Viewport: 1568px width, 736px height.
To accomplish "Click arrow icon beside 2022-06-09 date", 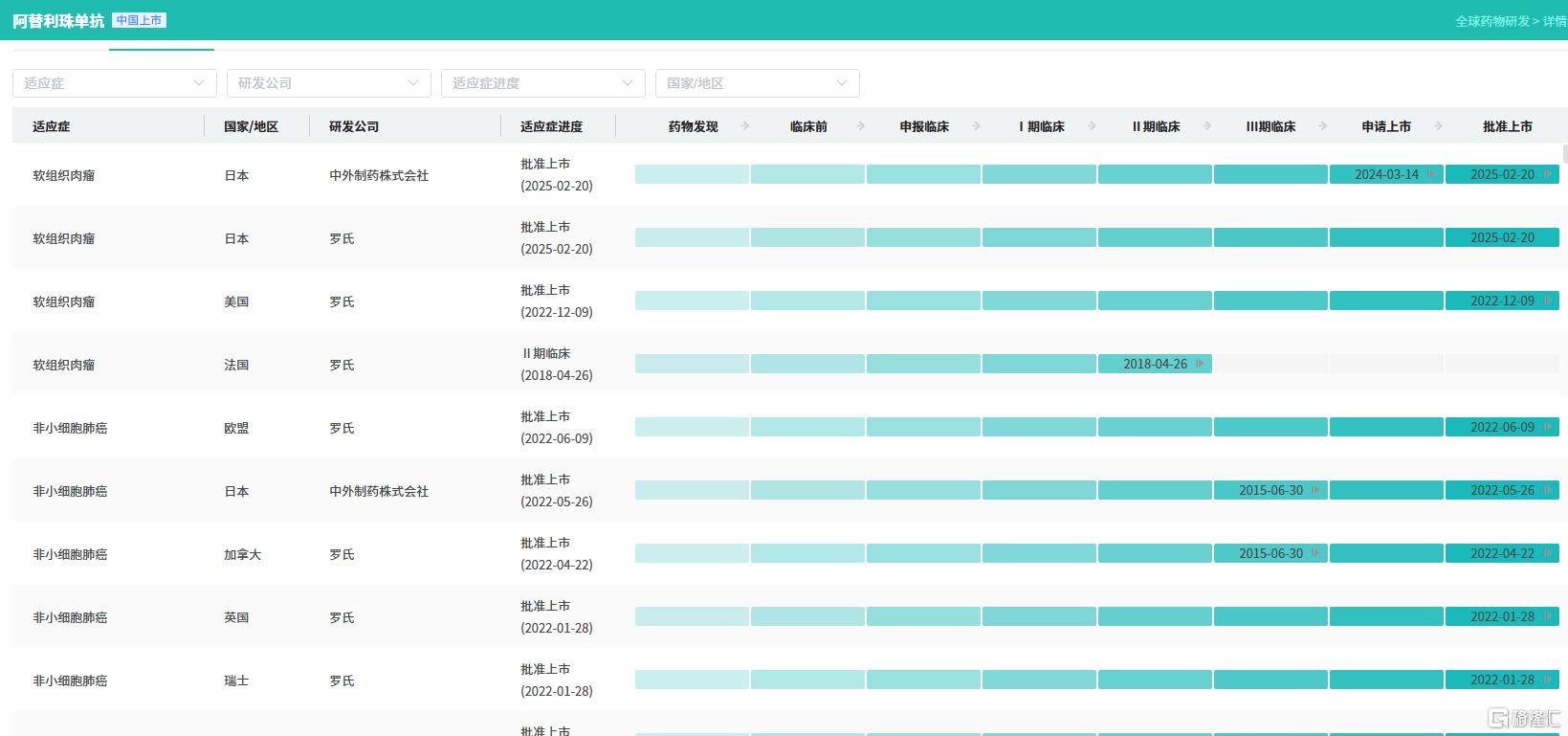I will [1547, 427].
